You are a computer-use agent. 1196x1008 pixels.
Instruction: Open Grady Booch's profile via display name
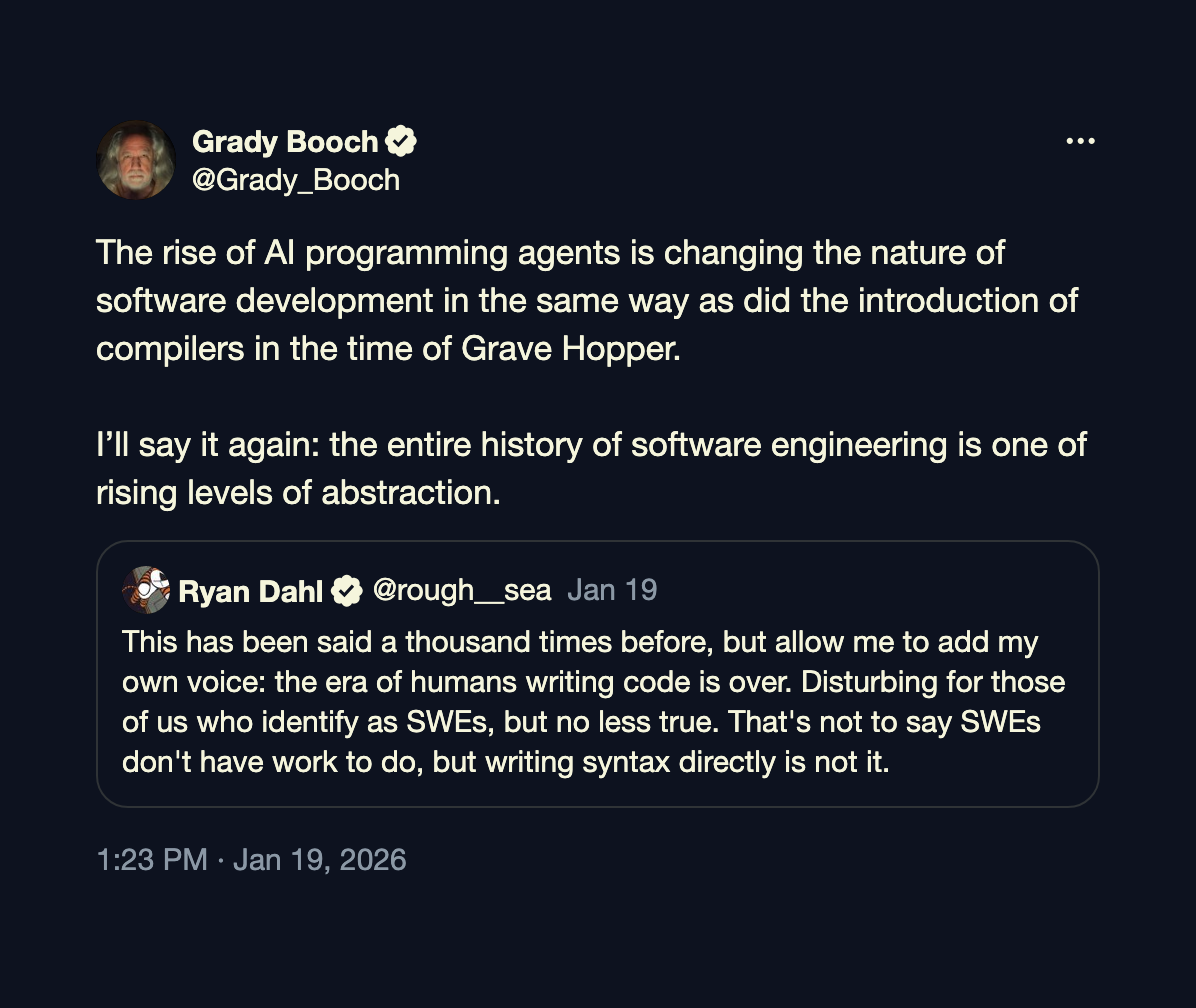(x=285, y=141)
